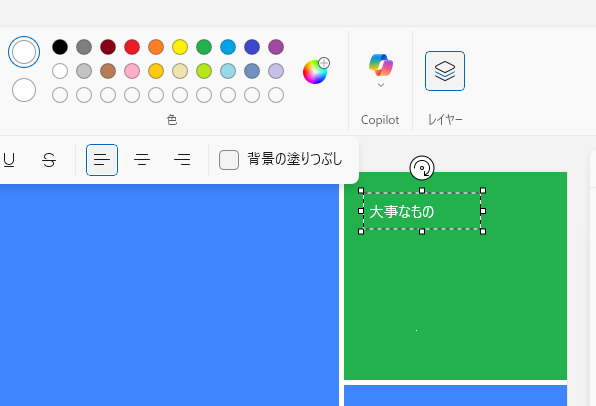
Task: Select Color 1 foreground circle
Action: pos(24,52)
